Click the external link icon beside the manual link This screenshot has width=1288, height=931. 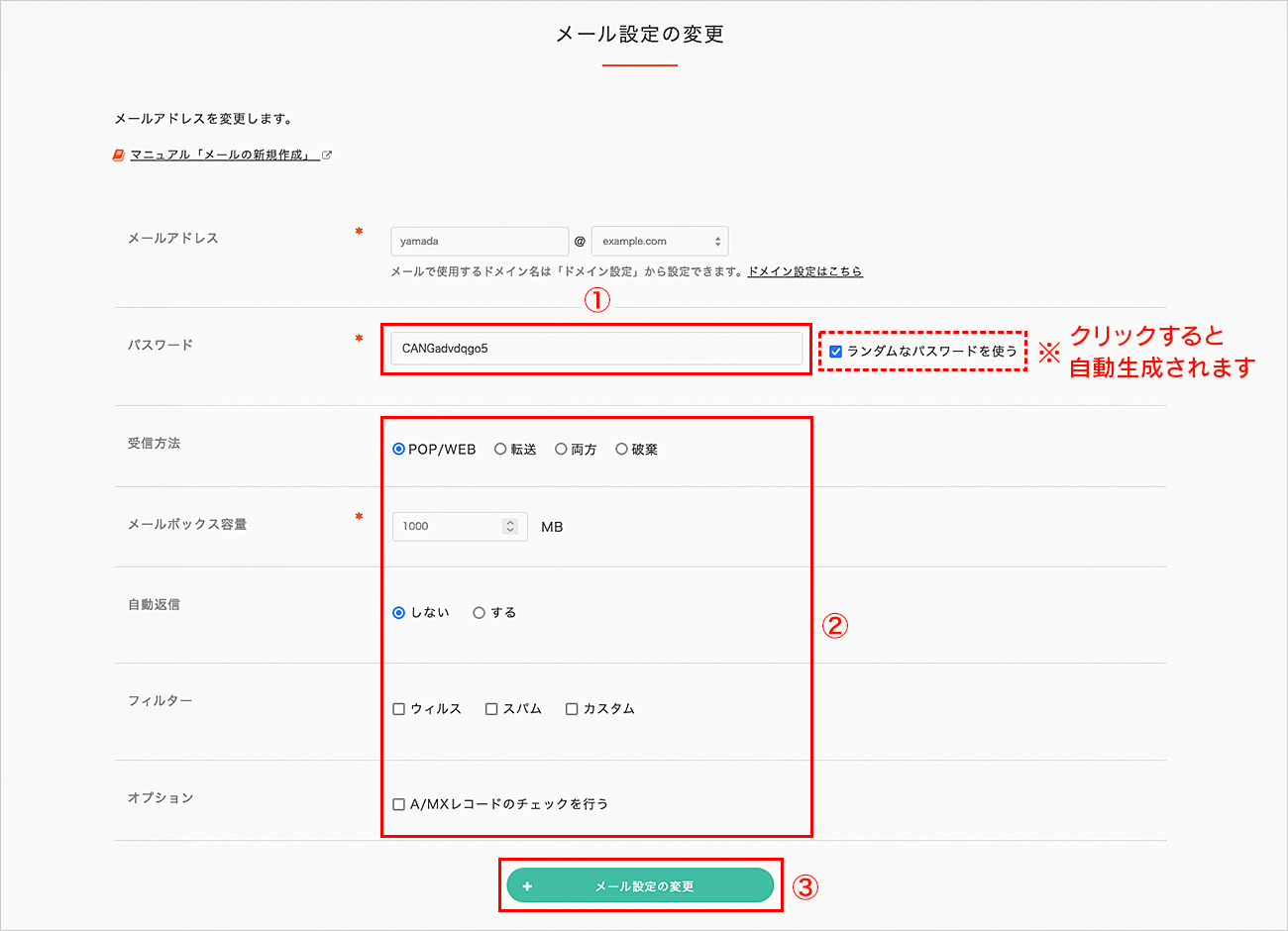[x=327, y=155]
